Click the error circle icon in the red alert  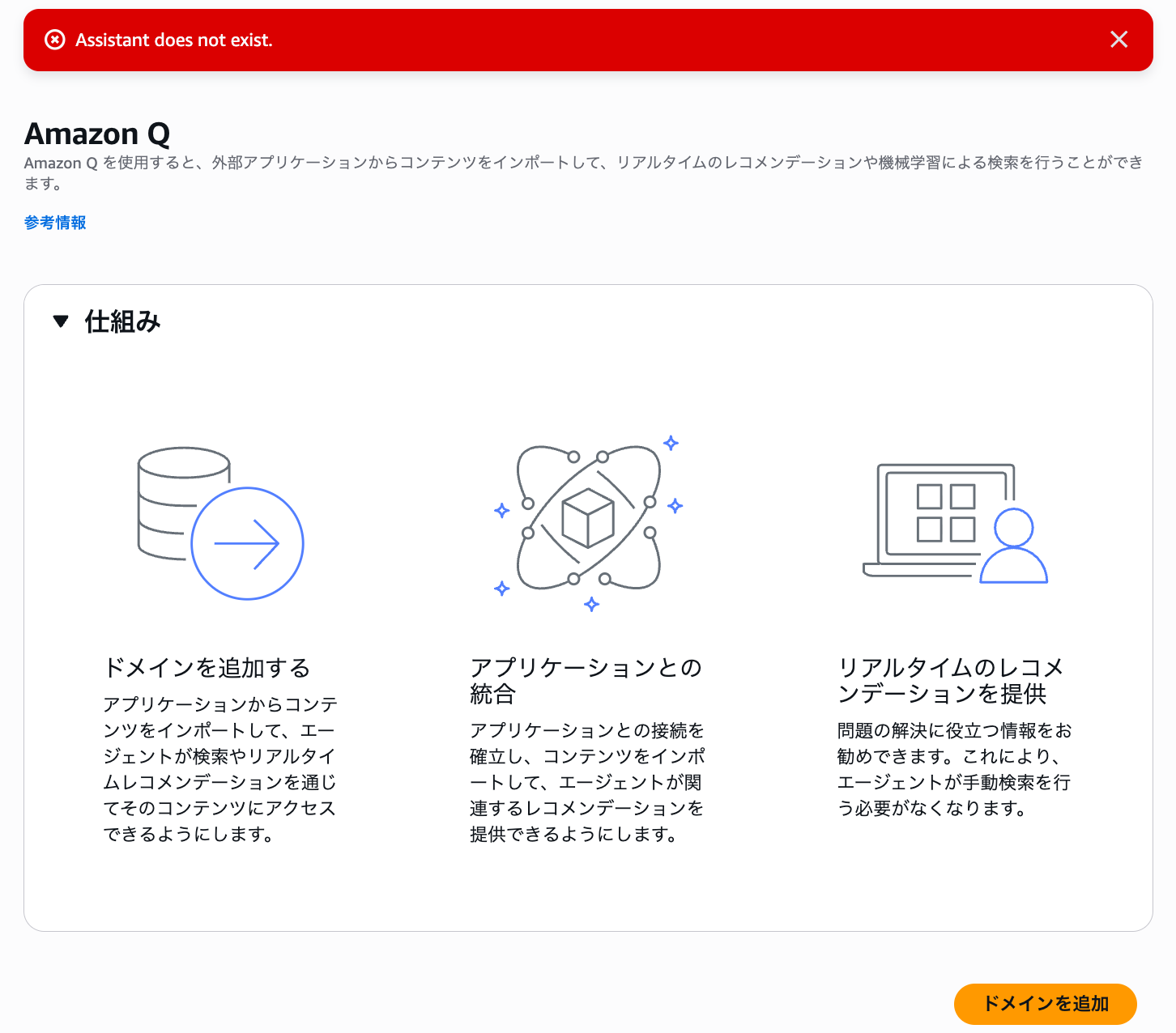click(55, 40)
